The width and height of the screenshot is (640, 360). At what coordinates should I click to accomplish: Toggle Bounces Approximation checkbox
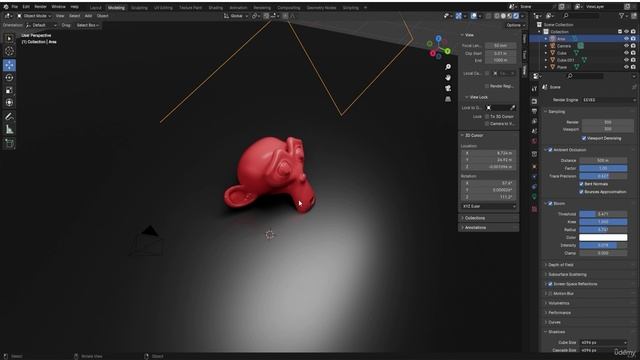pyautogui.click(x=581, y=192)
